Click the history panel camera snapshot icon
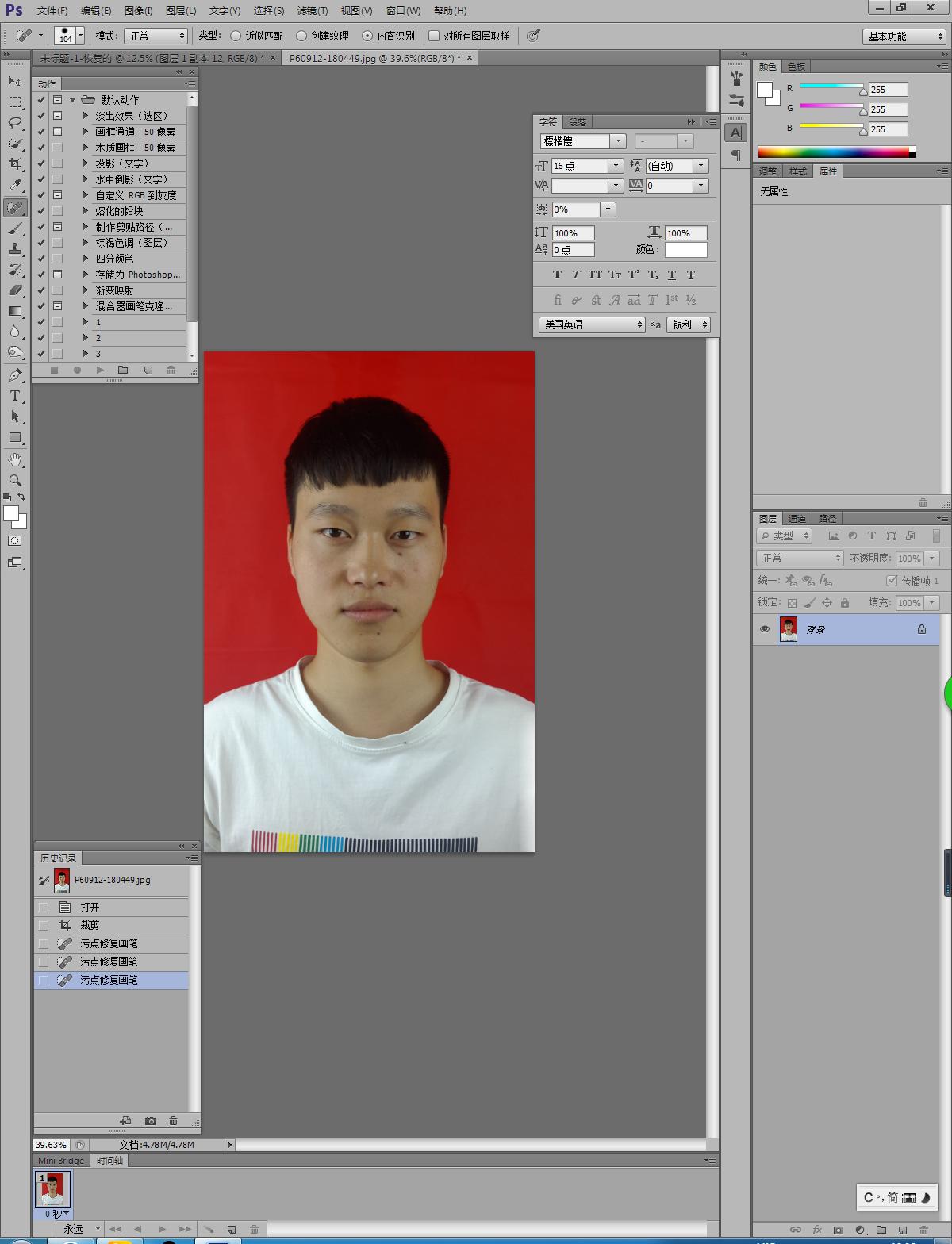This screenshot has width=952, height=1244. coord(151,1121)
